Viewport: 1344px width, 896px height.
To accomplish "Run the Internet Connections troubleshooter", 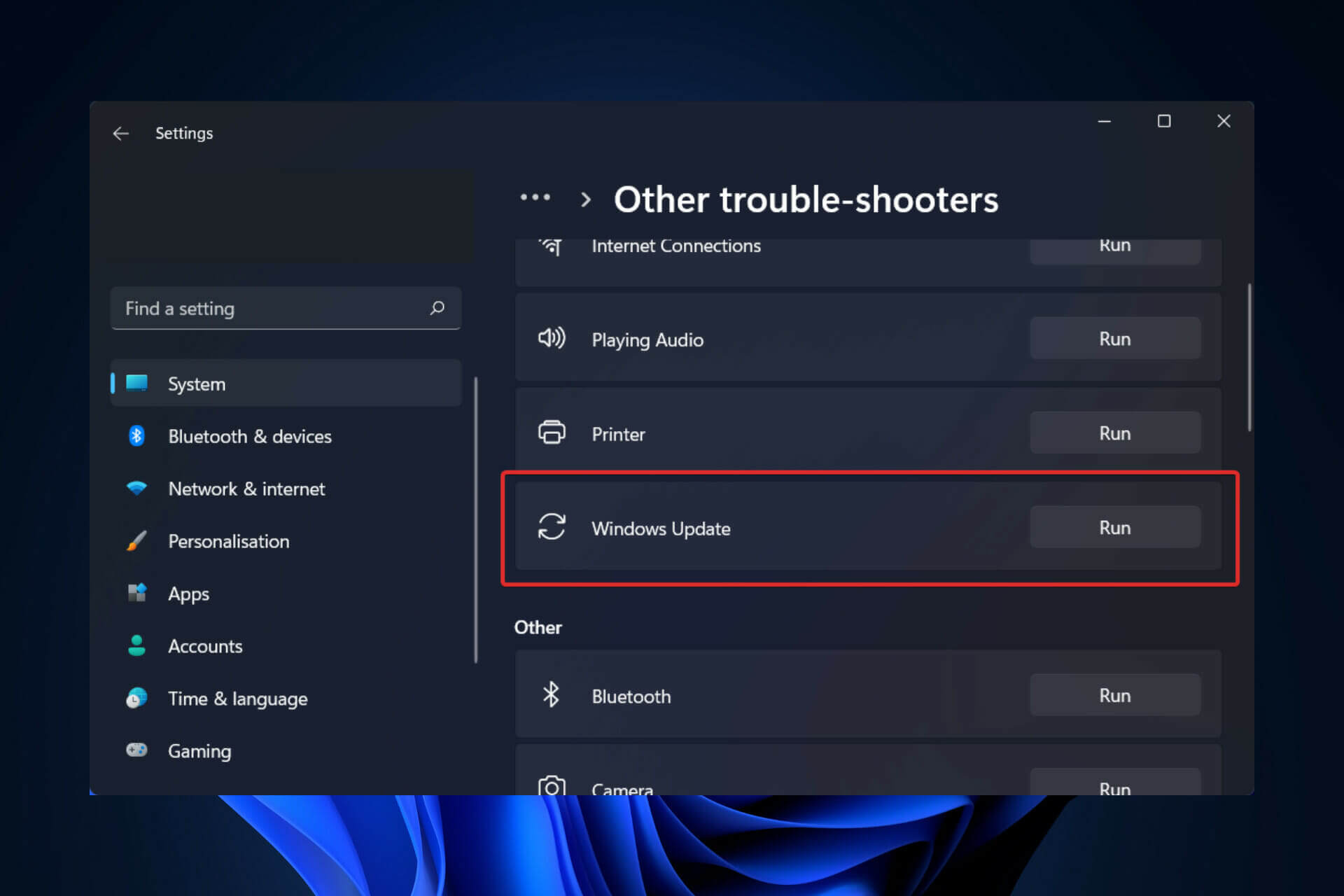I will [1115, 251].
